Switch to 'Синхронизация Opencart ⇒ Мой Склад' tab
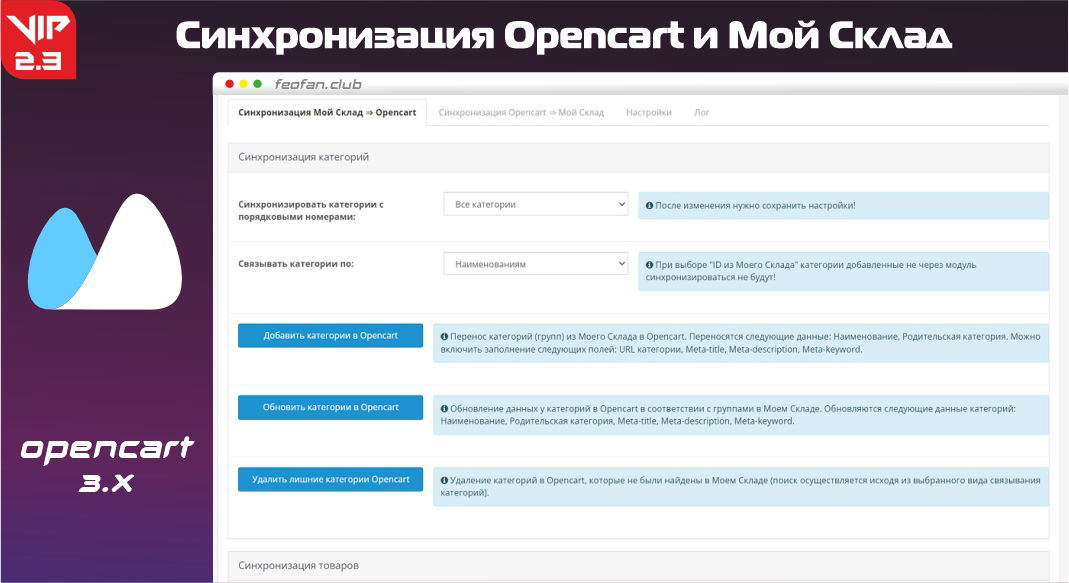 click(x=521, y=113)
